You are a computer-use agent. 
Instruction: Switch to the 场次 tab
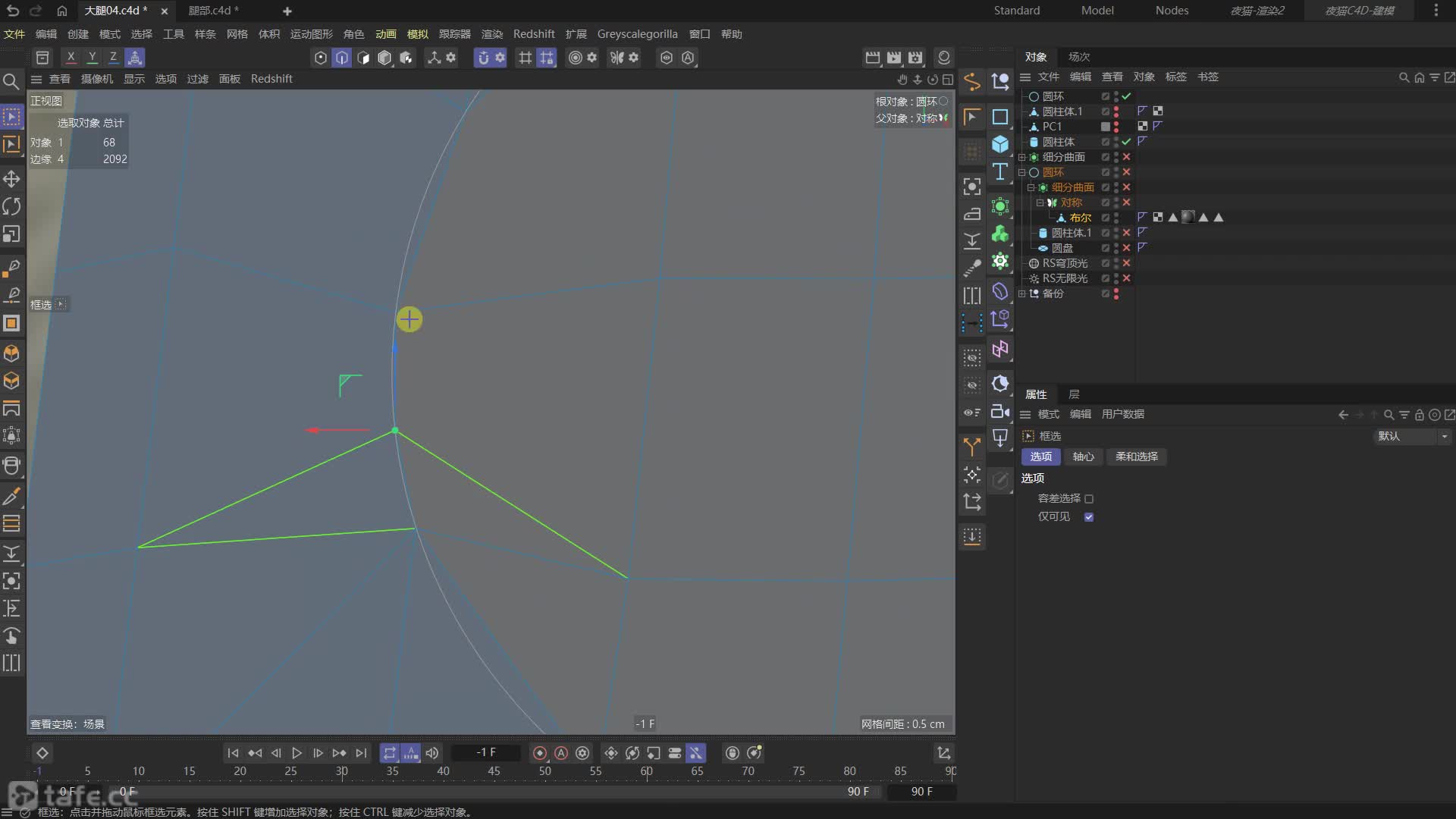coord(1078,57)
